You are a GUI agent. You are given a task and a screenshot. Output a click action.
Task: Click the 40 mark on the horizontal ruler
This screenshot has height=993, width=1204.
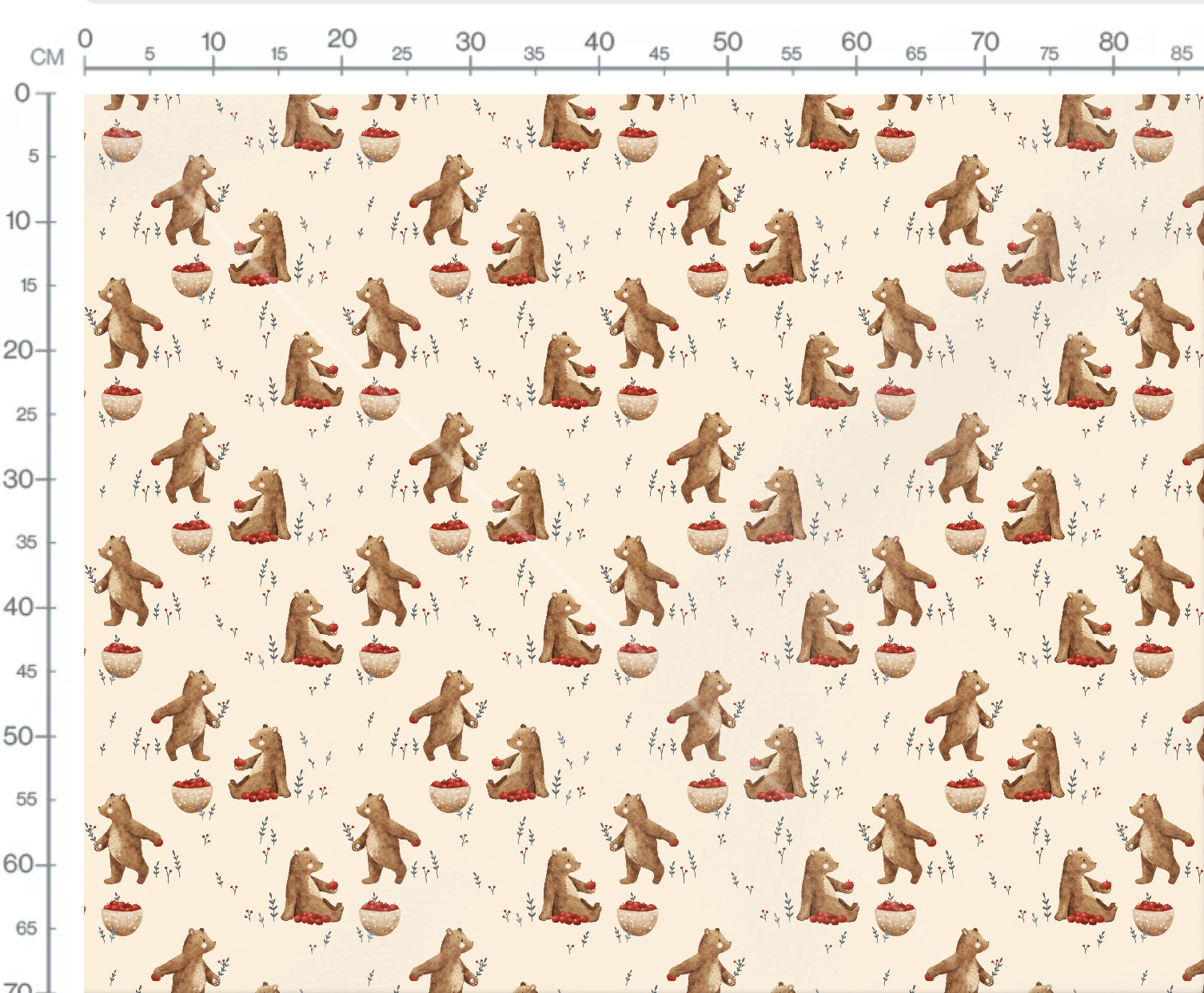coord(599,42)
